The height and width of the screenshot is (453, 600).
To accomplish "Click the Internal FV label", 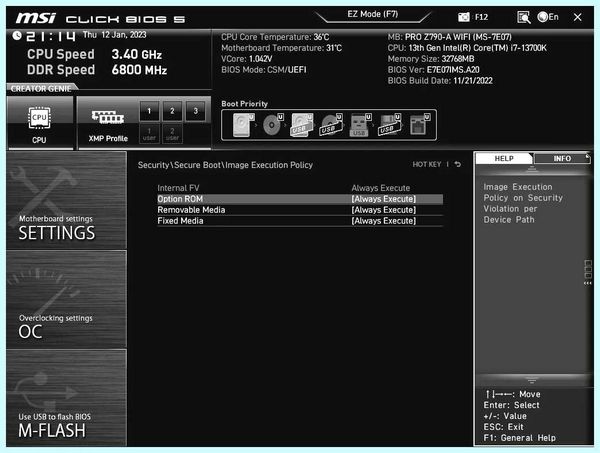I will (x=178, y=188).
